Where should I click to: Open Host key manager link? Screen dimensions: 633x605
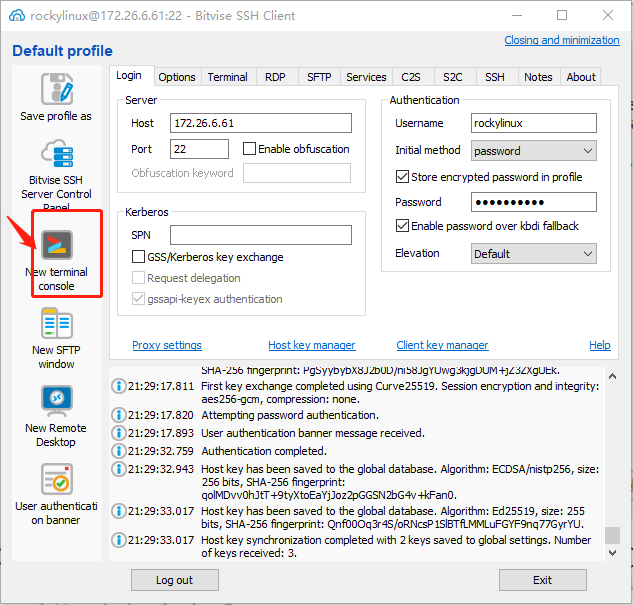[x=312, y=345]
